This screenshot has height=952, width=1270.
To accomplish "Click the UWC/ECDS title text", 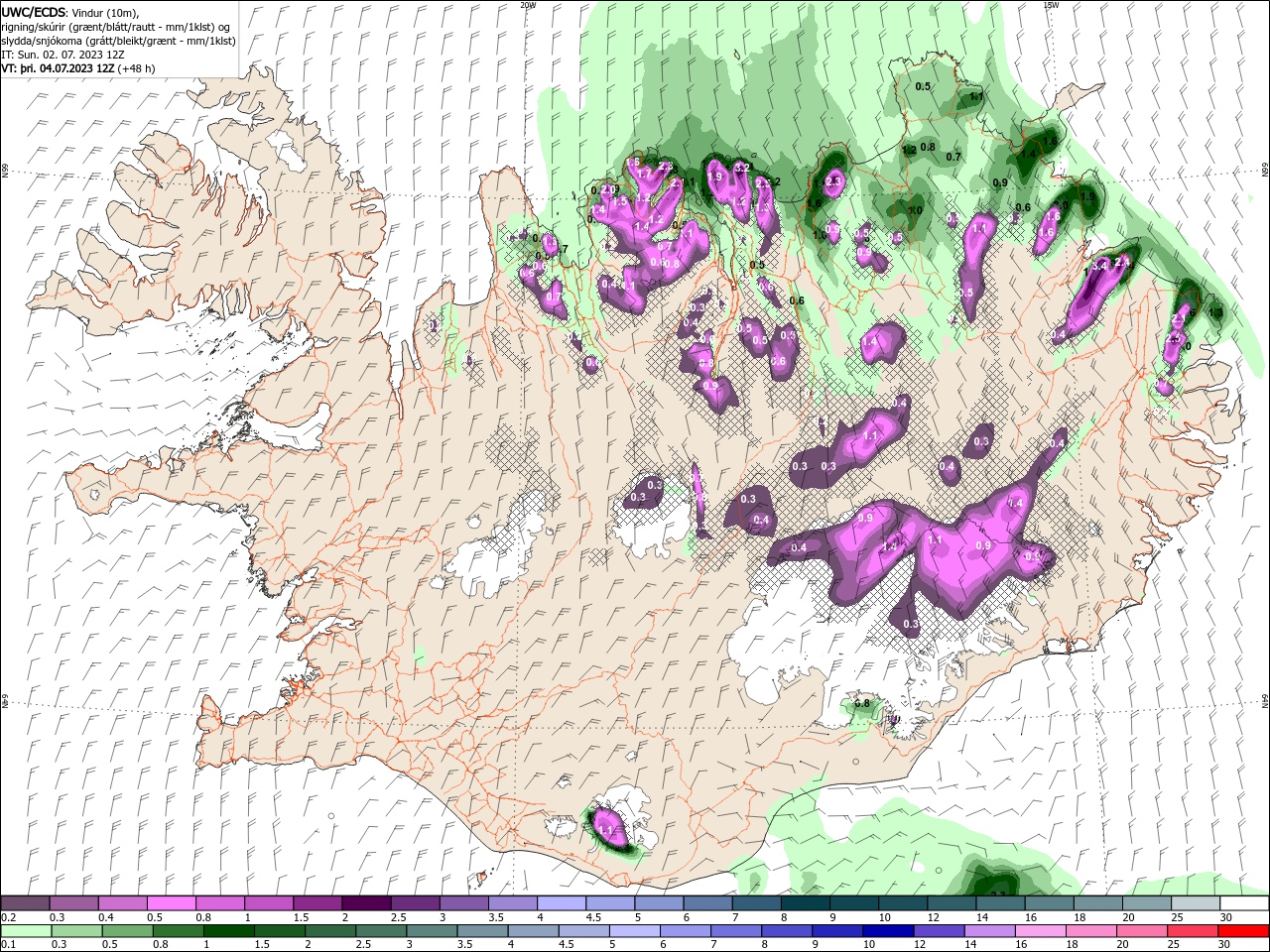I will click(34, 12).
